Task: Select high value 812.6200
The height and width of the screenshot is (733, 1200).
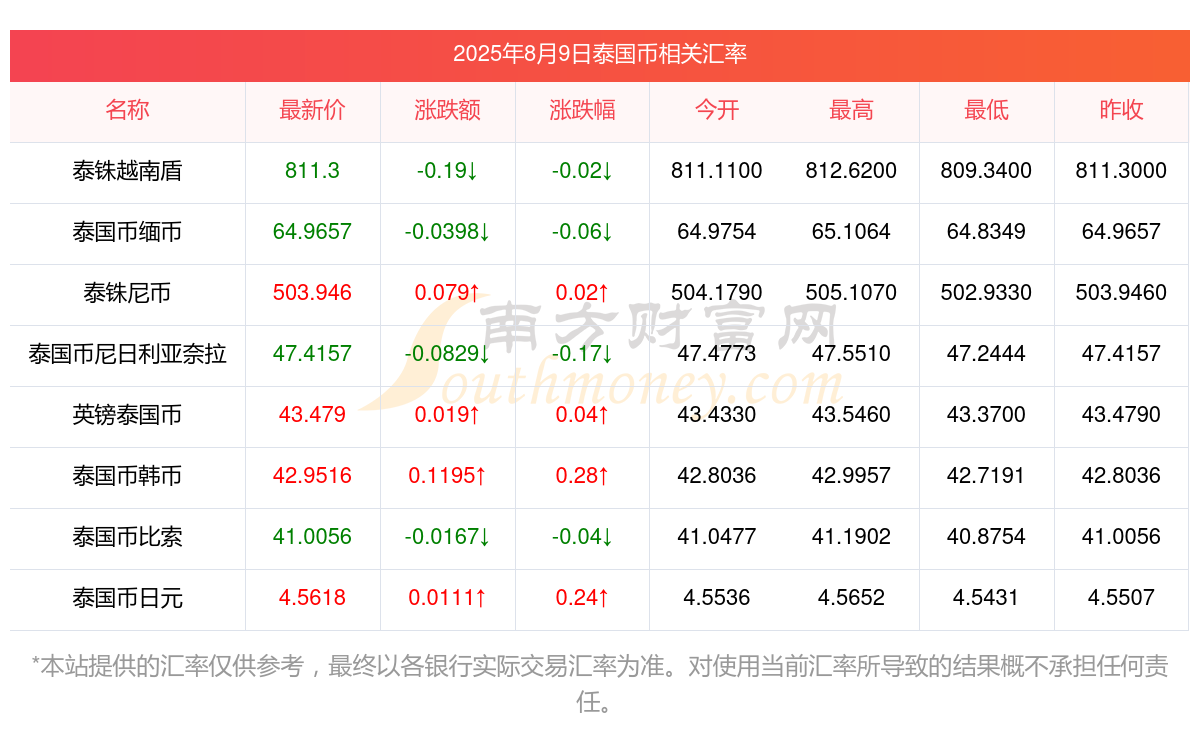Action: coord(851,171)
